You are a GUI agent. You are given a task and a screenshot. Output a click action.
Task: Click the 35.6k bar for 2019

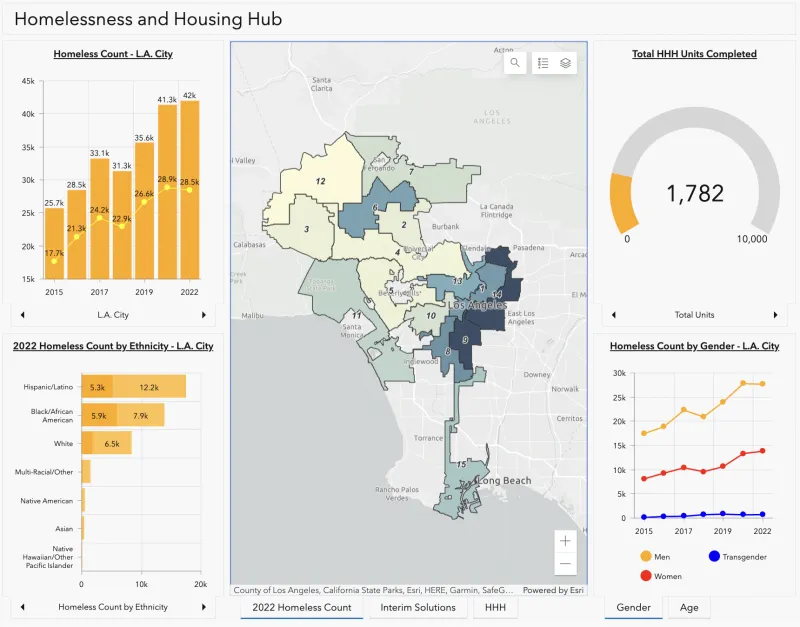click(144, 211)
